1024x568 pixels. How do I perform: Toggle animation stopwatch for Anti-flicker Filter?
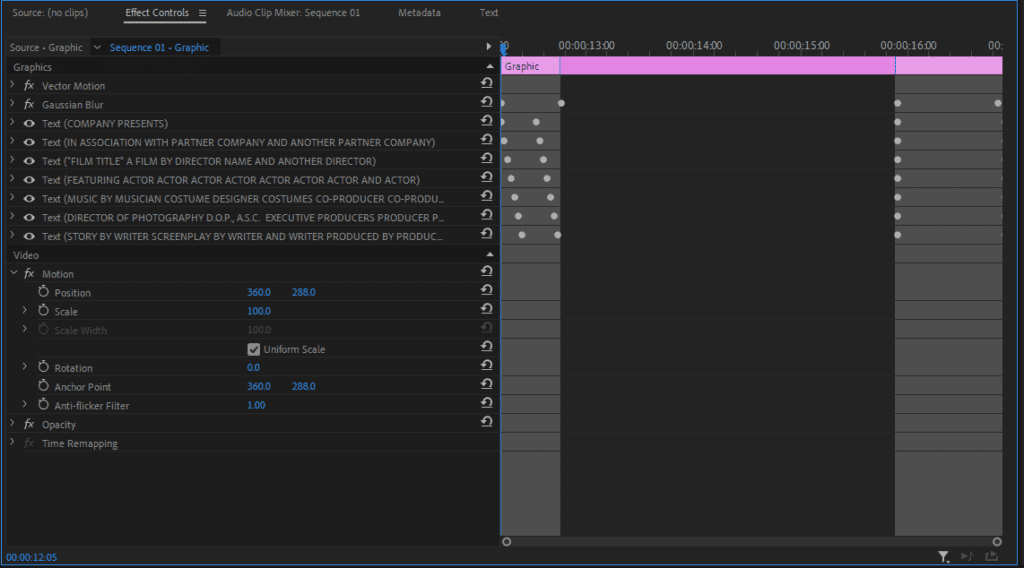pyautogui.click(x=44, y=405)
